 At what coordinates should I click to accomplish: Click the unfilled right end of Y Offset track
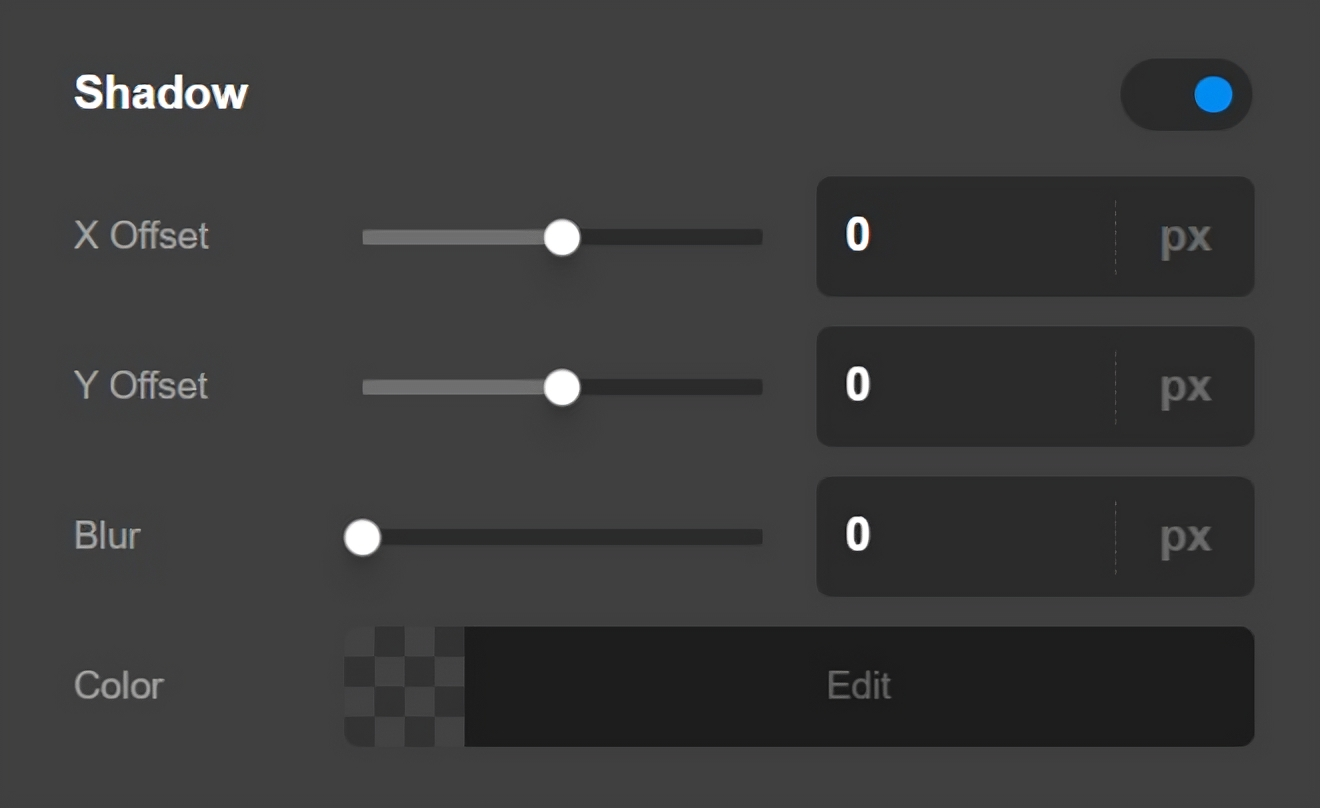(x=740, y=388)
